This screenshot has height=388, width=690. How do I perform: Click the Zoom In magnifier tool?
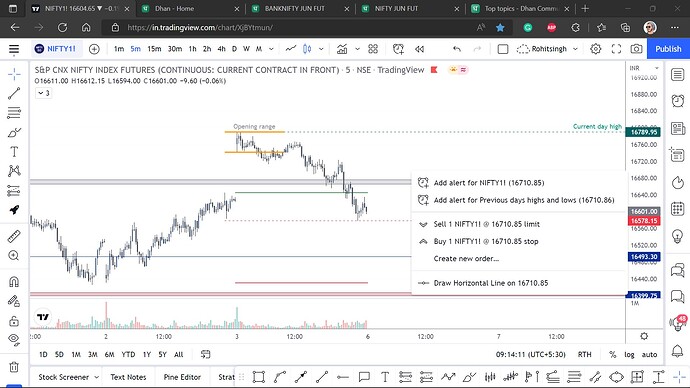pyautogui.click(x=14, y=256)
